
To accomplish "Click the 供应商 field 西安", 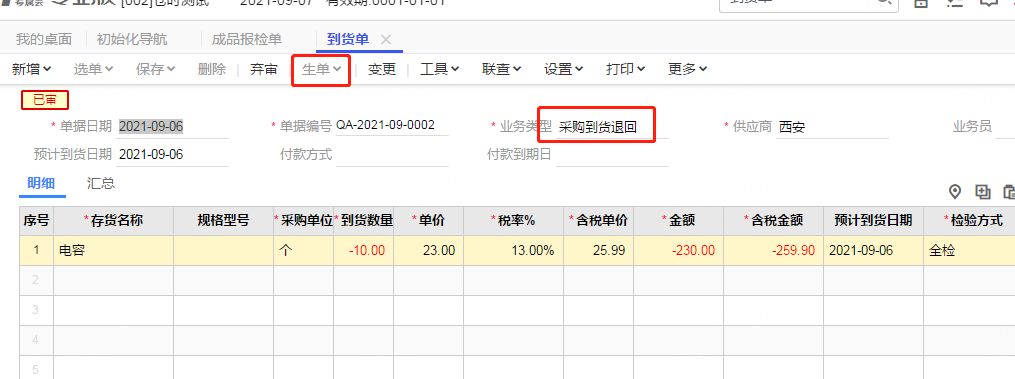I will (832, 127).
